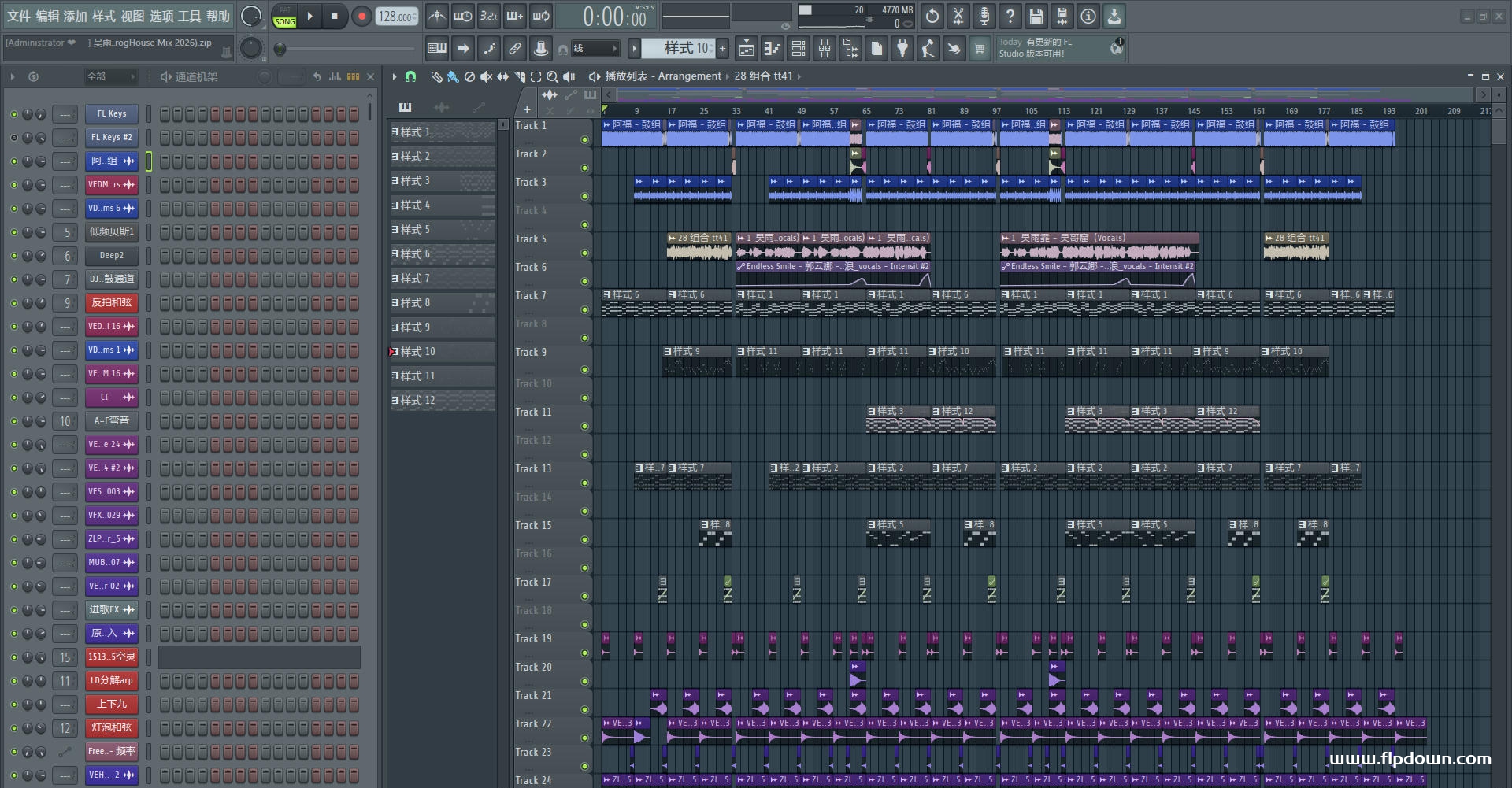Click the save project floppy icon

tap(1036, 16)
